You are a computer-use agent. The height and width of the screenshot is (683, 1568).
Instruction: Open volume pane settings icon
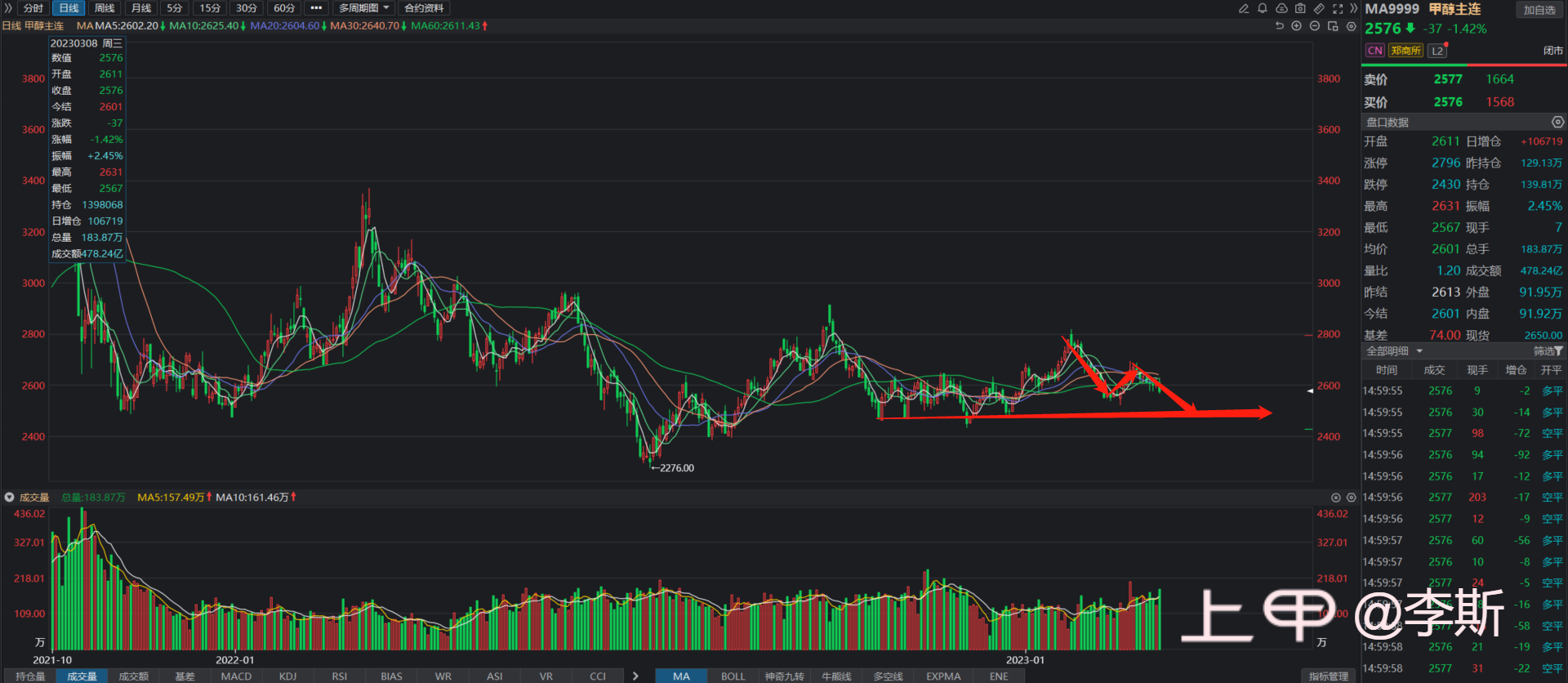coord(1352,498)
